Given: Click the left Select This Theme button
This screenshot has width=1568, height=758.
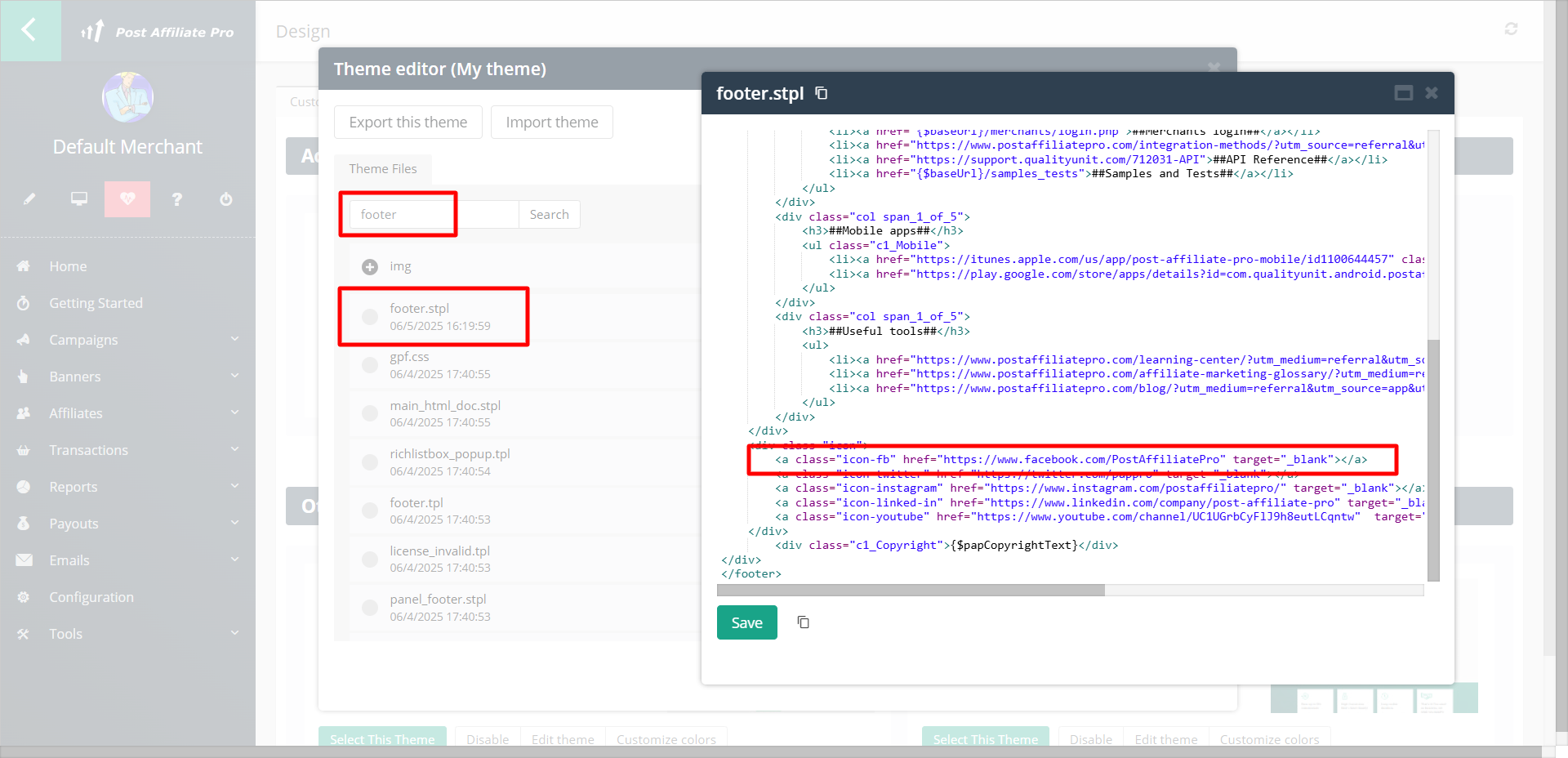Looking at the screenshot, I should click(382, 738).
